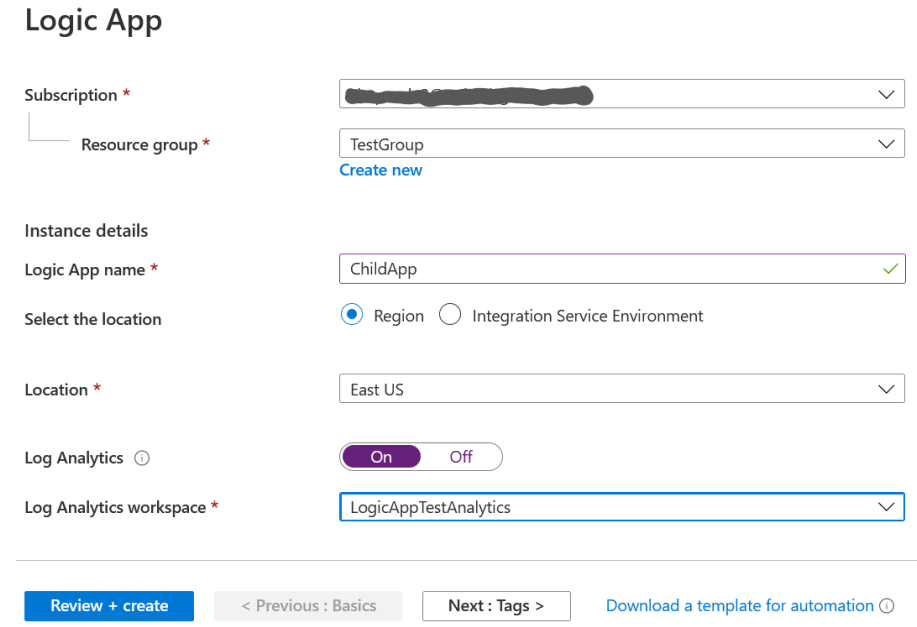917x627 pixels.
Task: Open Download a template for automation
Action: tap(736, 606)
